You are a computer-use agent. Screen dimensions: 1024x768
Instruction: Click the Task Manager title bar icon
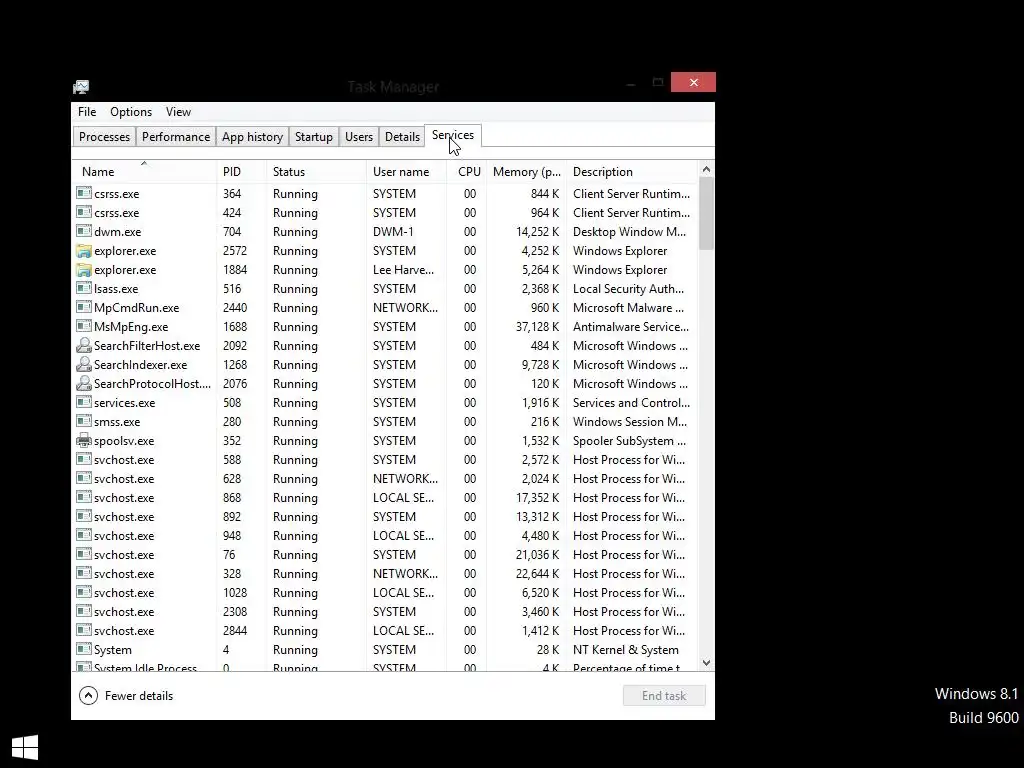coord(81,86)
